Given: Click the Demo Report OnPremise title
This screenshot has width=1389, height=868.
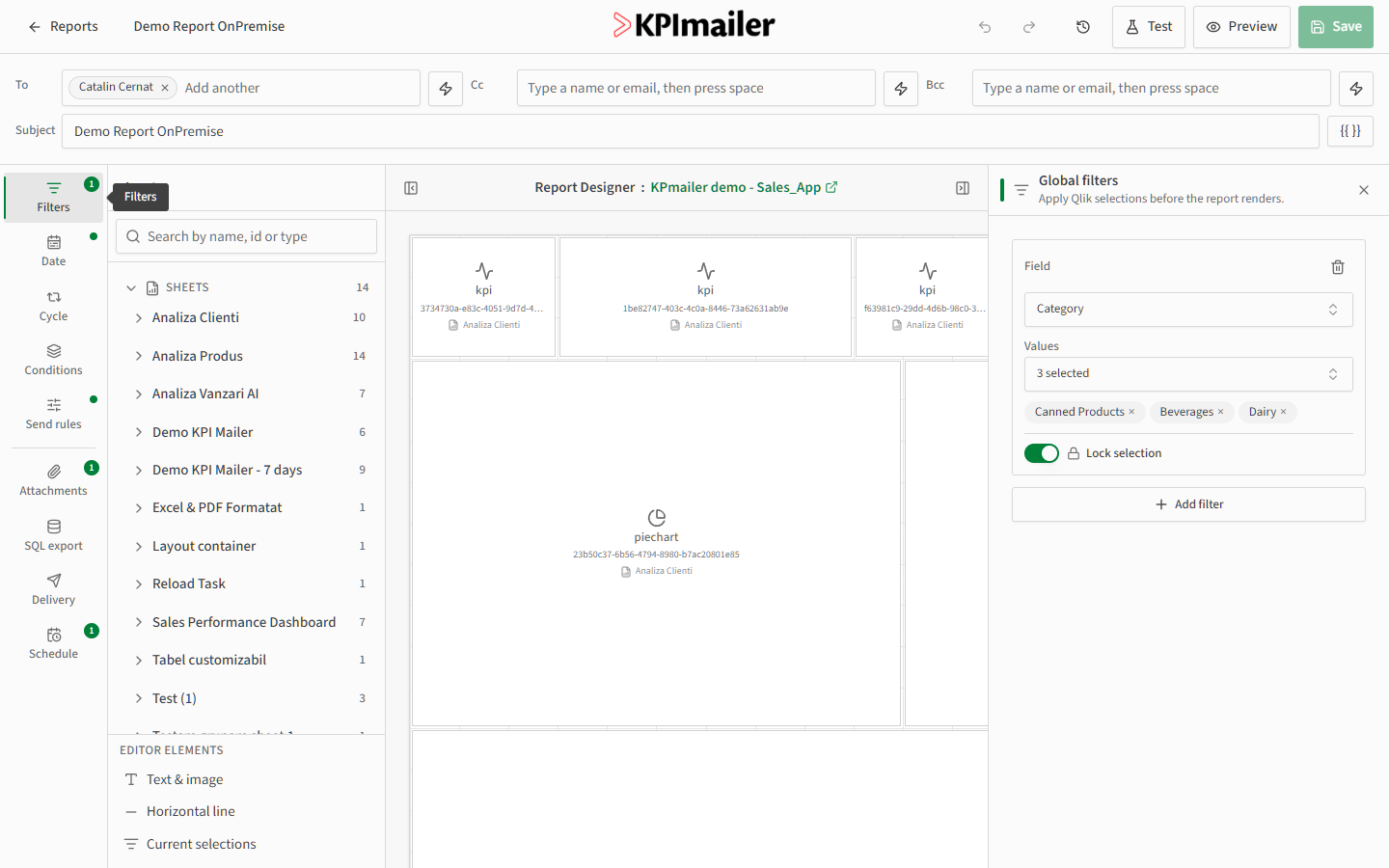Looking at the screenshot, I should [x=209, y=27].
